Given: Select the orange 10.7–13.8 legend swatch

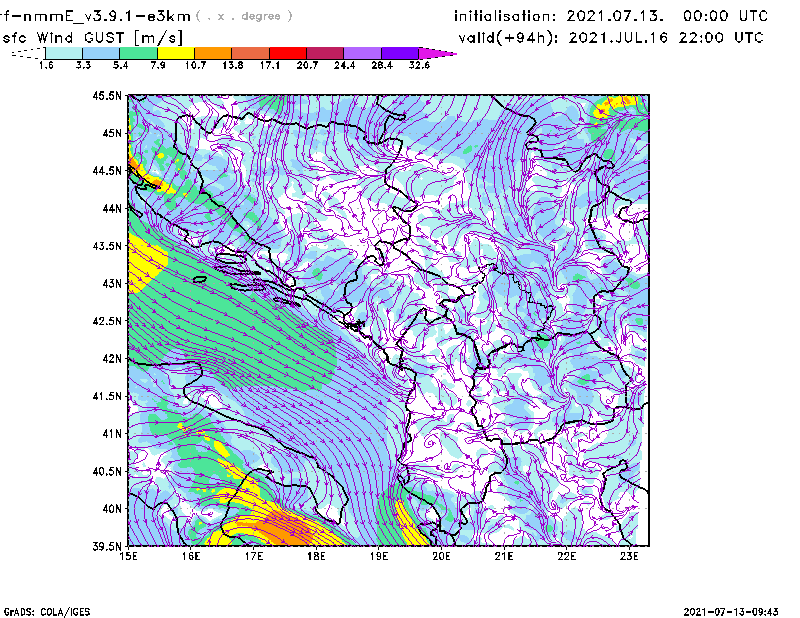Looking at the screenshot, I should point(213,53).
